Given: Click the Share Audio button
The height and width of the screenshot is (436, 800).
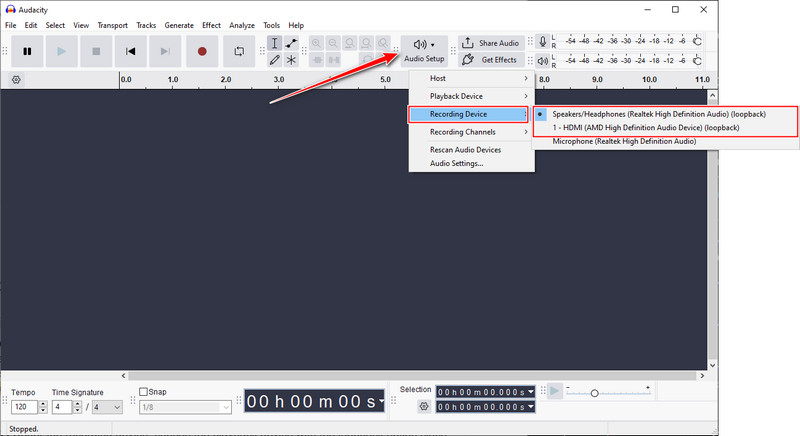Looking at the screenshot, I should [491, 43].
